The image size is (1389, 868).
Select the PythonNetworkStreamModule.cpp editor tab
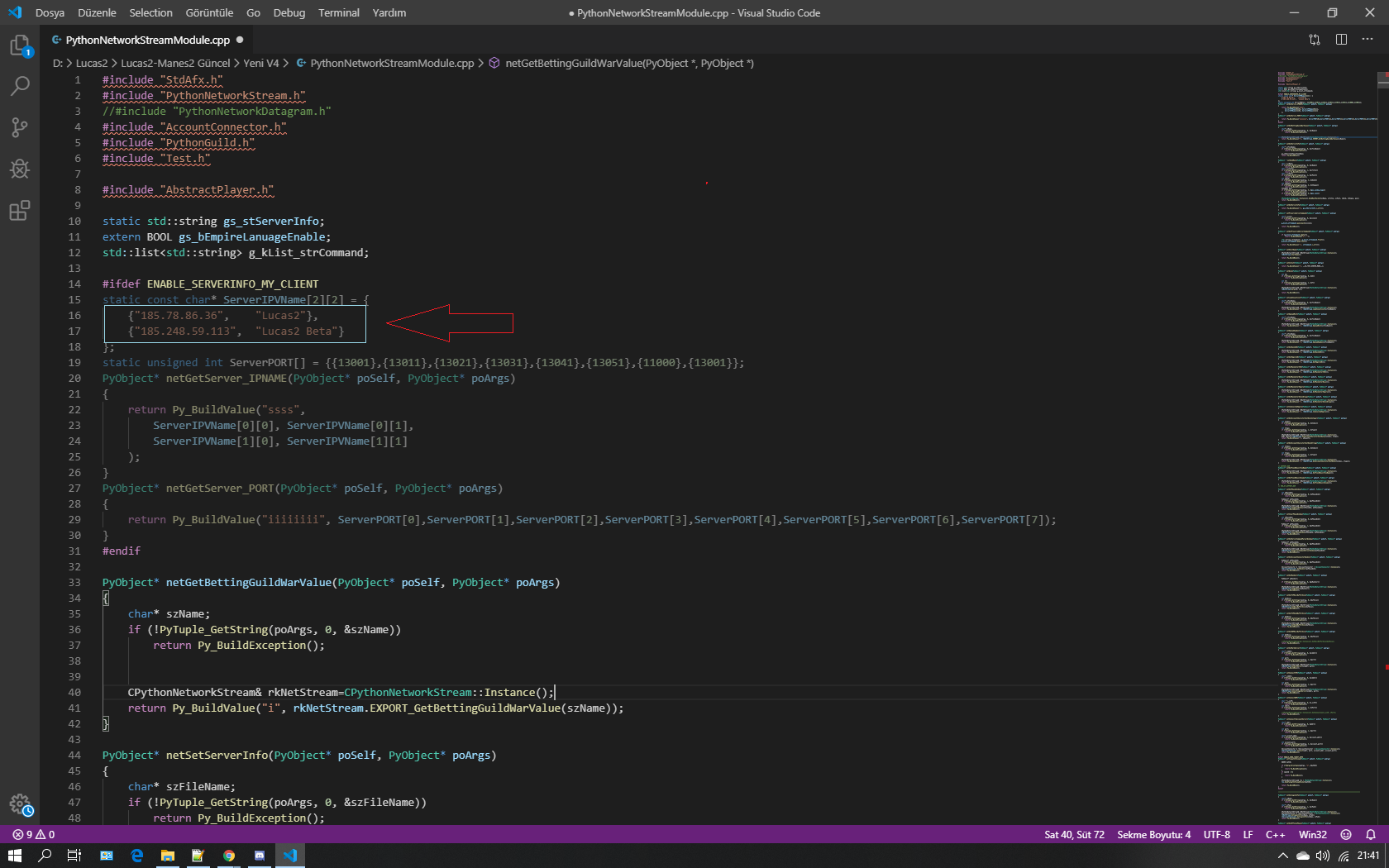[147, 40]
